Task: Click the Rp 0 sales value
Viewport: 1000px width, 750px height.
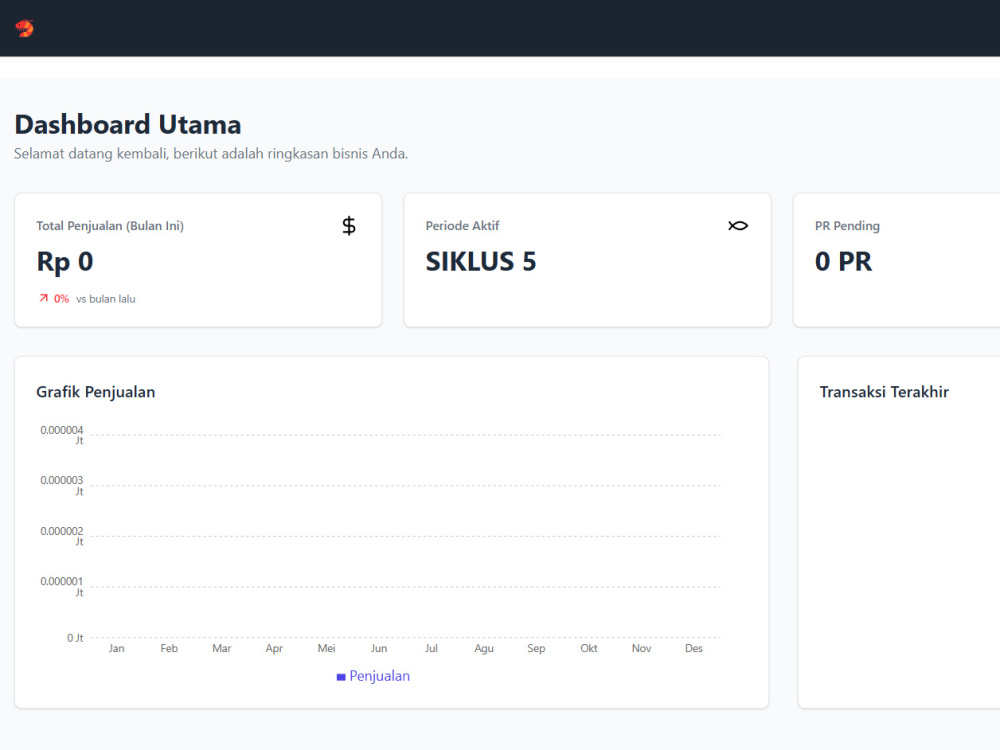Action: pyautogui.click(x=65, y=261)
